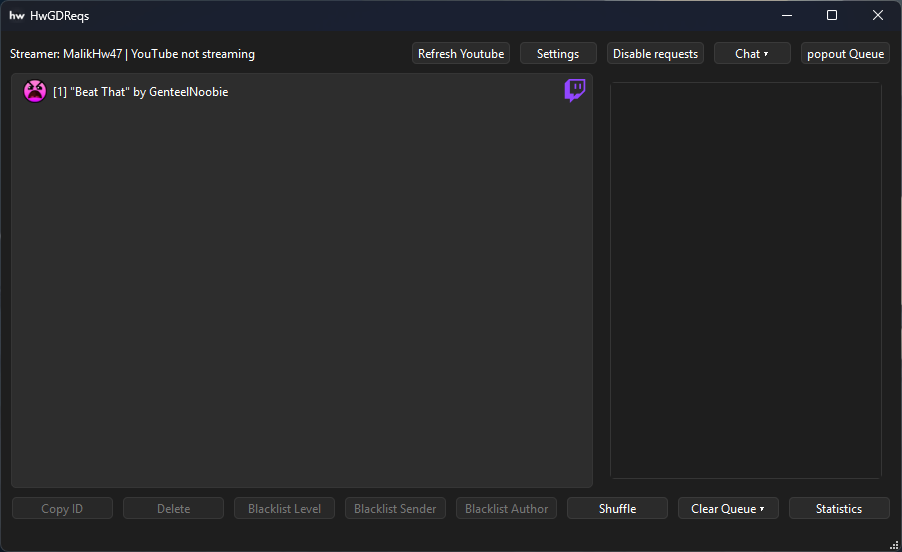Click the hw app logo in title bar
This screenshot has height=552, width=902.
(x=17, y=16)
